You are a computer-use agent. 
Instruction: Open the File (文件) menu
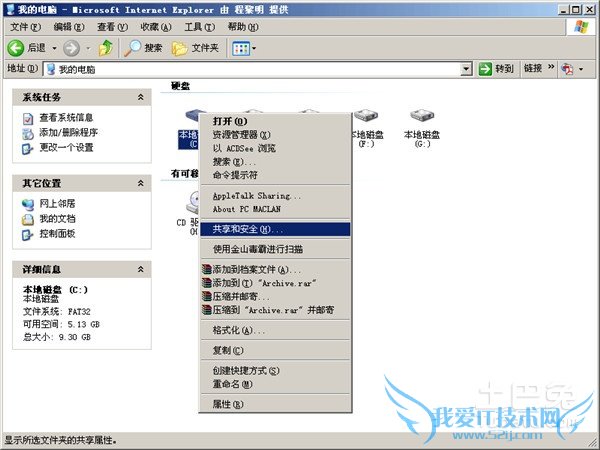tap(25, 27)
